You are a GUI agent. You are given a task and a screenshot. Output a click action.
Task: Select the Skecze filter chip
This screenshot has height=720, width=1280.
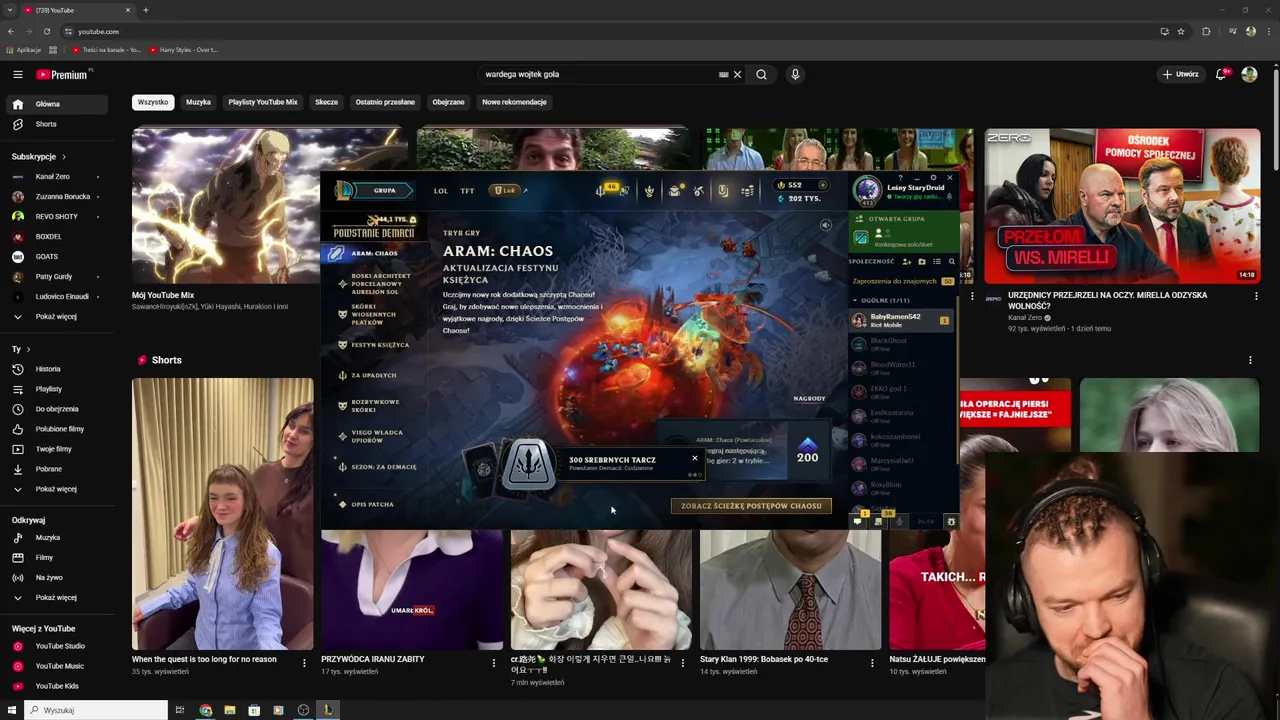pos(326,102)
